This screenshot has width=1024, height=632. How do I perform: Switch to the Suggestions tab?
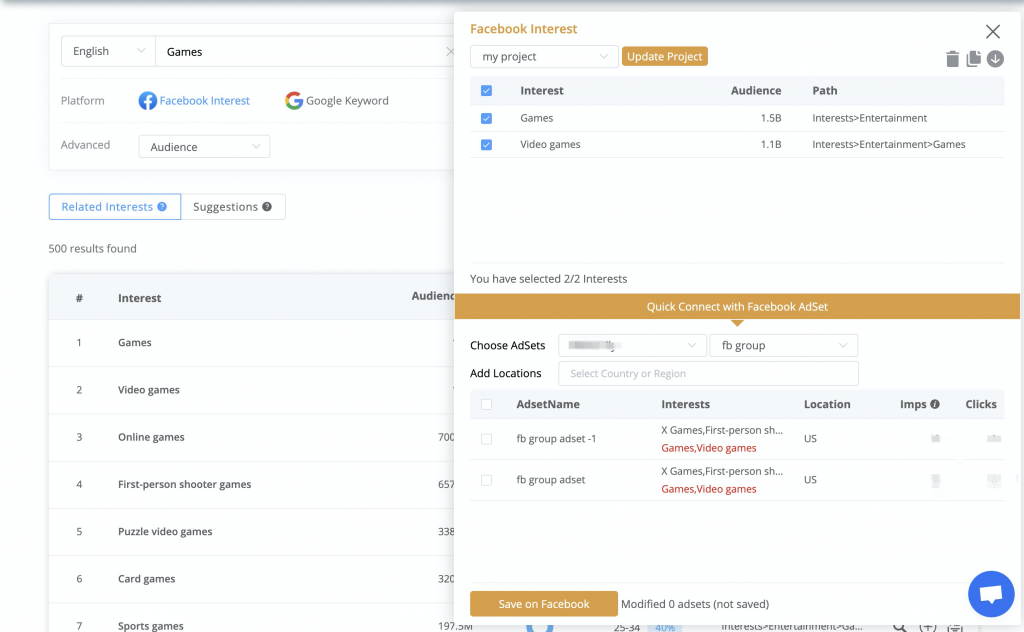tap(233, 207)
